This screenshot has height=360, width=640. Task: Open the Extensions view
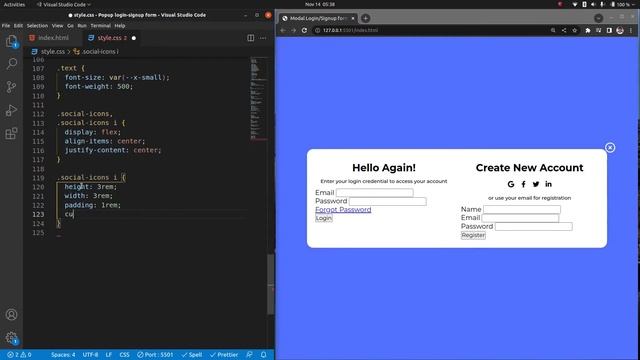tap(11, 133)
